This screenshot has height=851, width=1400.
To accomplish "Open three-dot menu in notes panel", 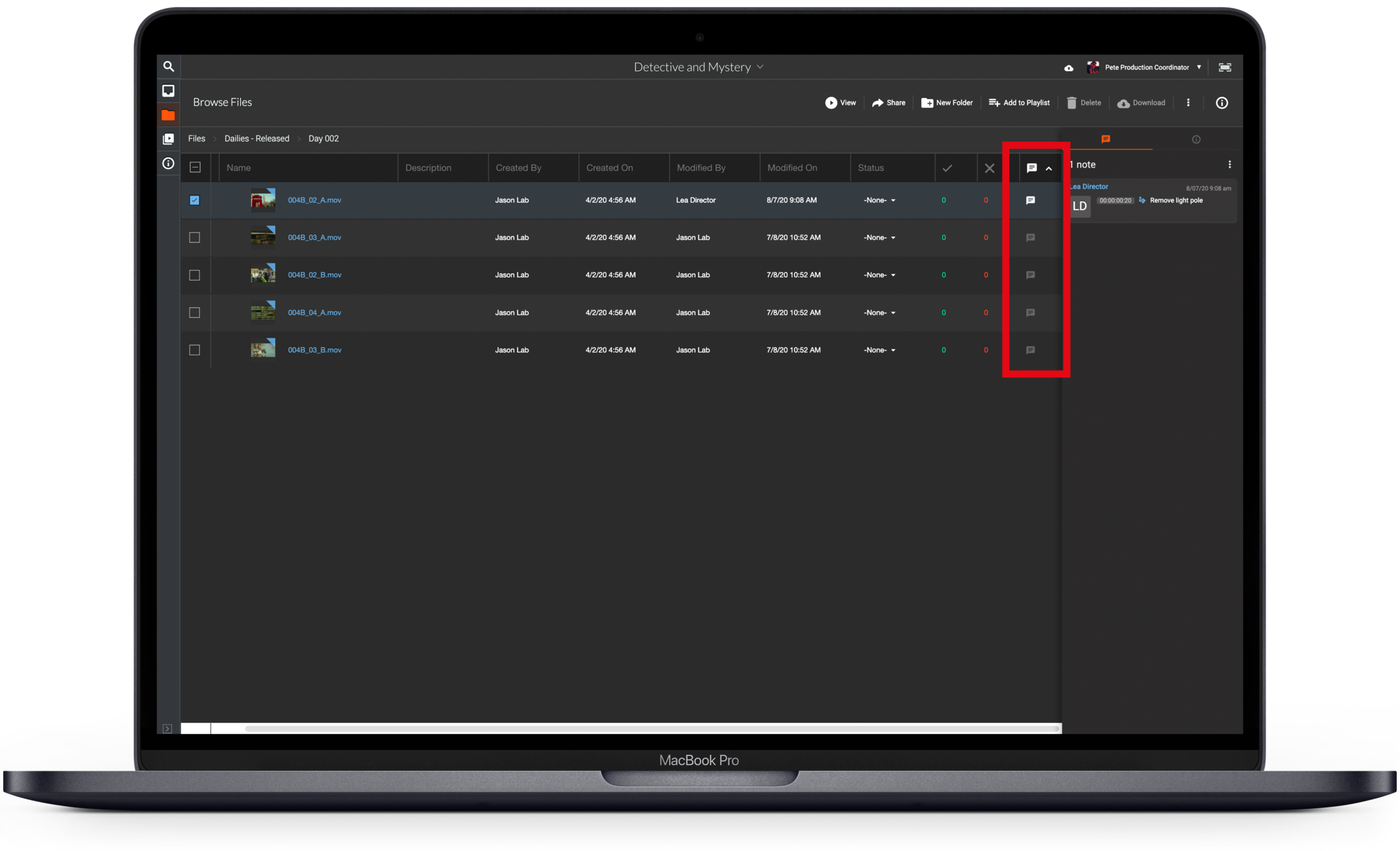I will click(1229, 164).
